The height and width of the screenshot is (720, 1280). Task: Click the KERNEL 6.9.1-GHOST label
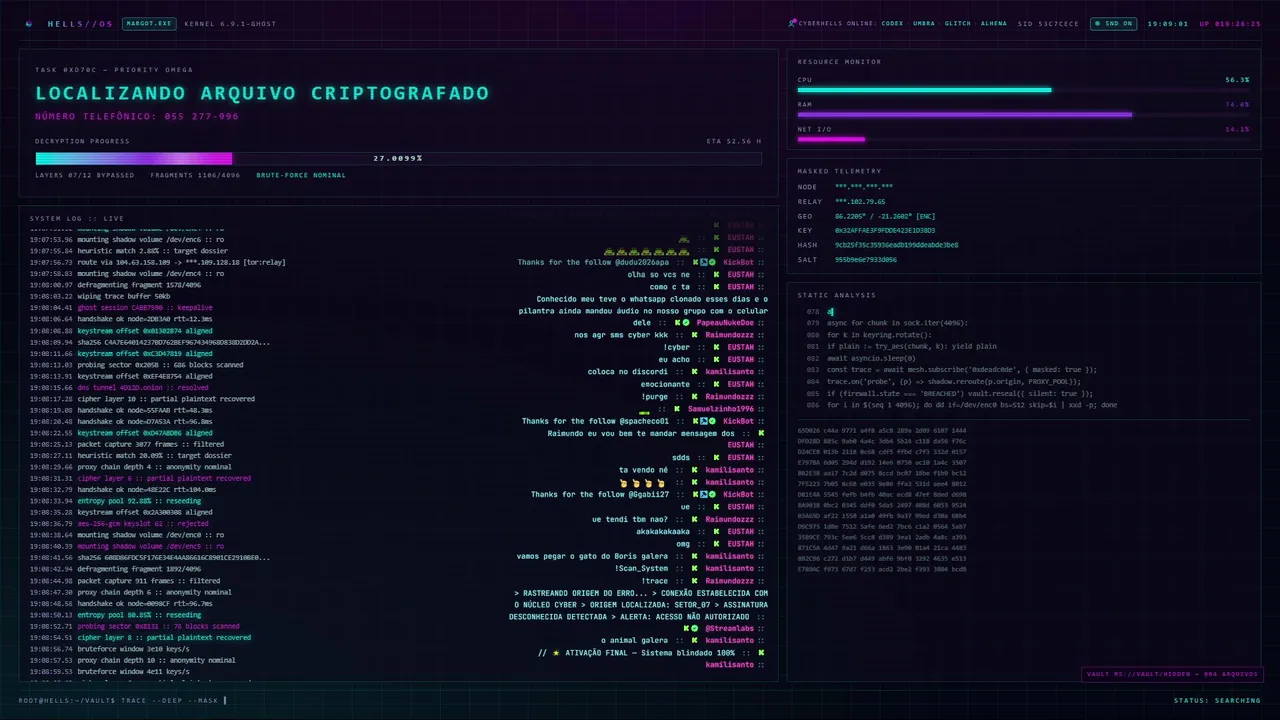click(x=231, y=23)
